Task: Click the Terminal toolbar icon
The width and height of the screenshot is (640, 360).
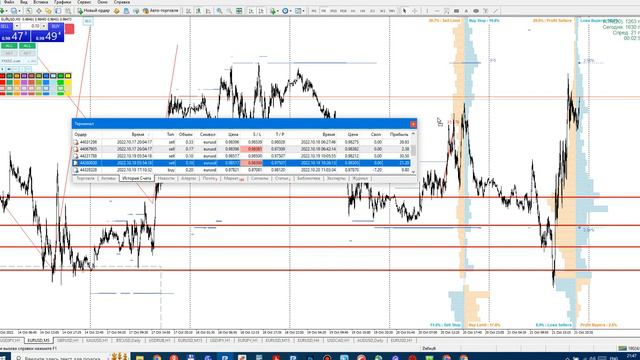Action: pos(58,11)
